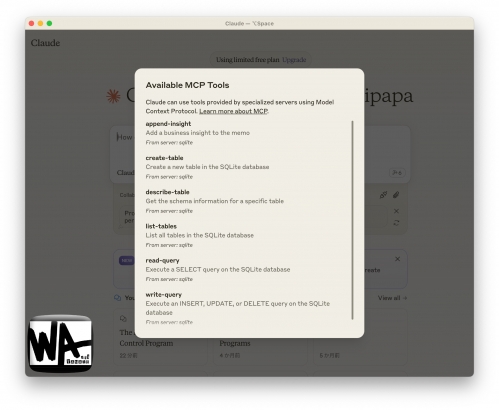Open the Learn more about MCP link

(x=233, y=111)
